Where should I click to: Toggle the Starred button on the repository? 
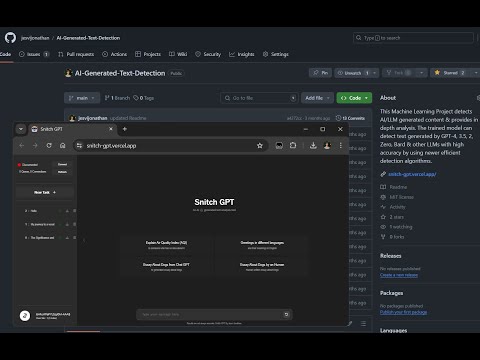pyautogui.click(x=450, y=73)
